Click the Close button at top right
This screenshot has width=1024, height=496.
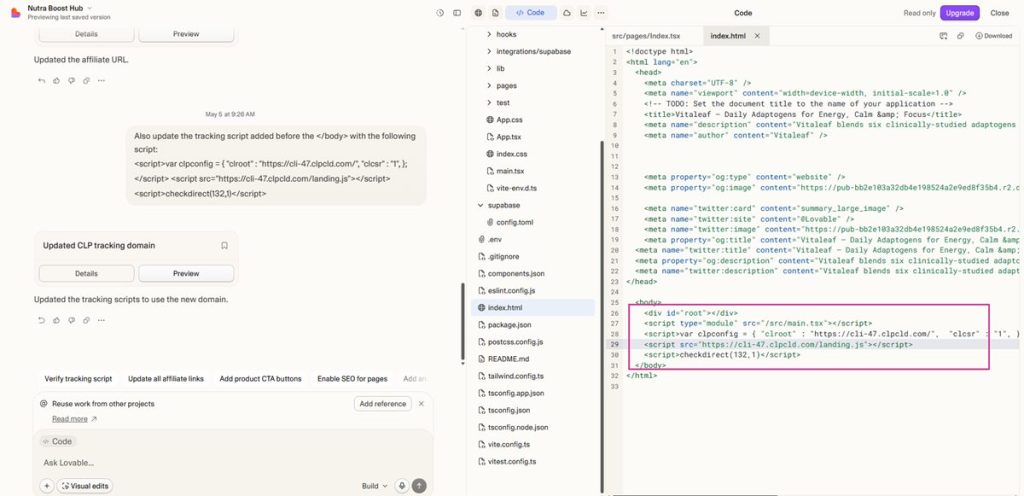coord(999,13)
